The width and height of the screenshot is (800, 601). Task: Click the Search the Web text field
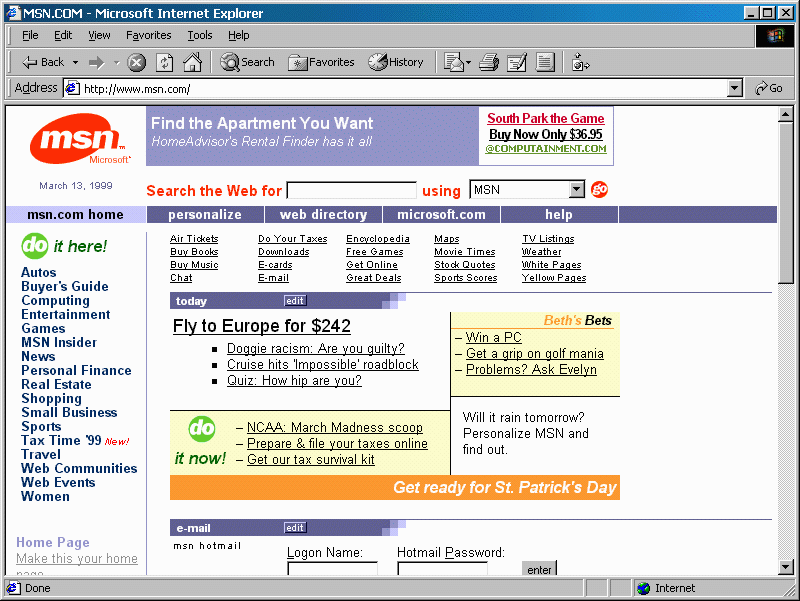351,190
